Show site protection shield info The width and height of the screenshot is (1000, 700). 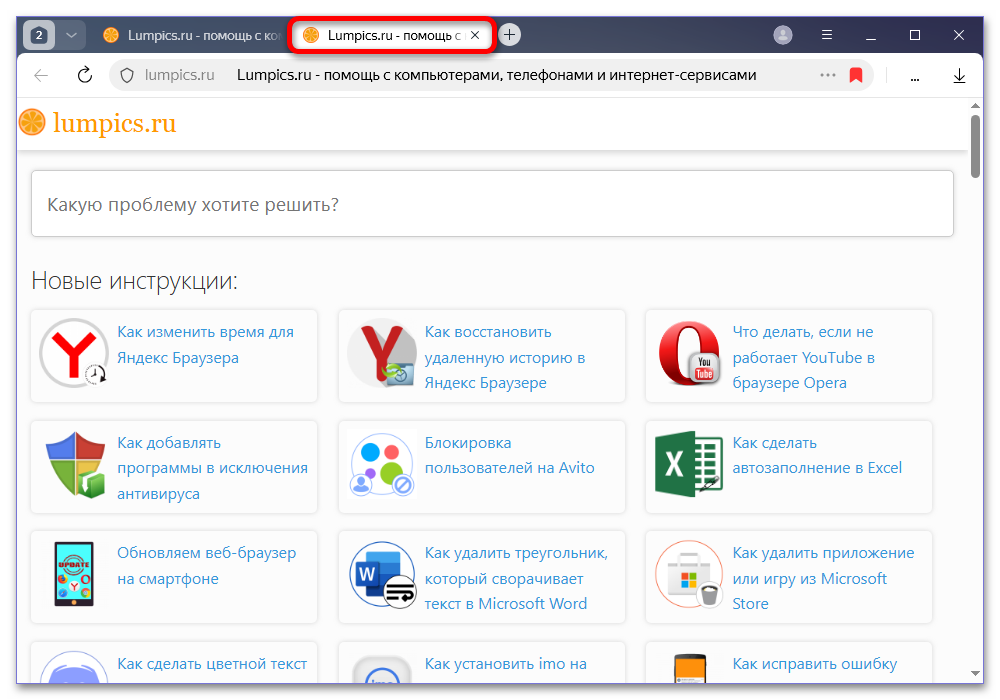tap(127, 75)
